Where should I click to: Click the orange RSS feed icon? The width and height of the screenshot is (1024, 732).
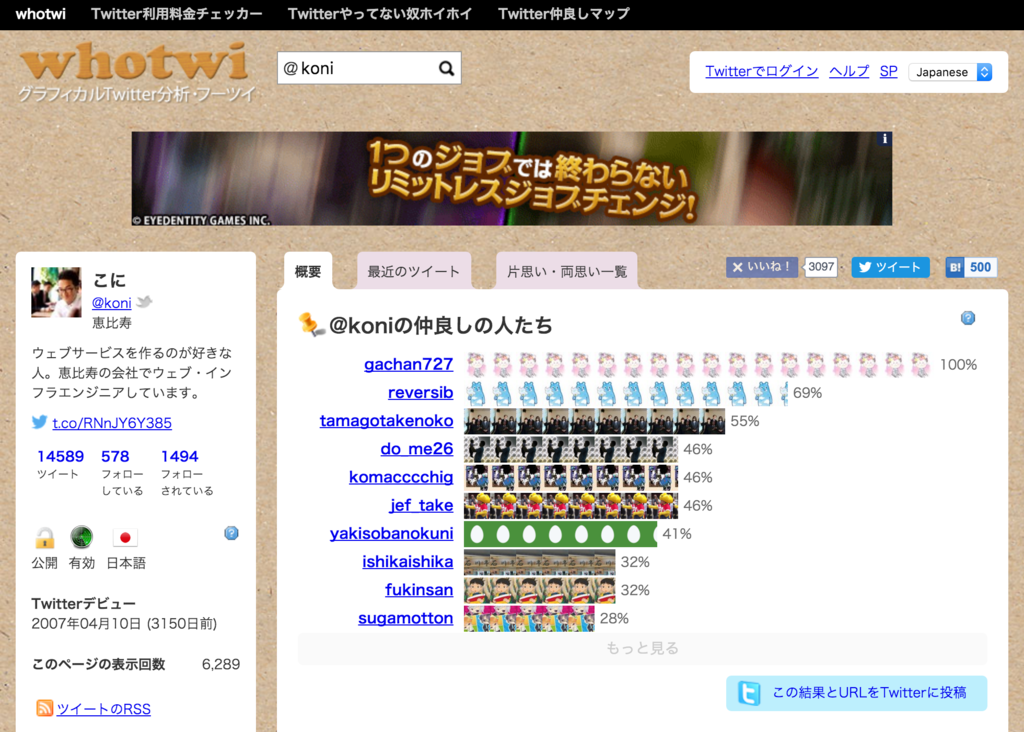tap(44, 708)
